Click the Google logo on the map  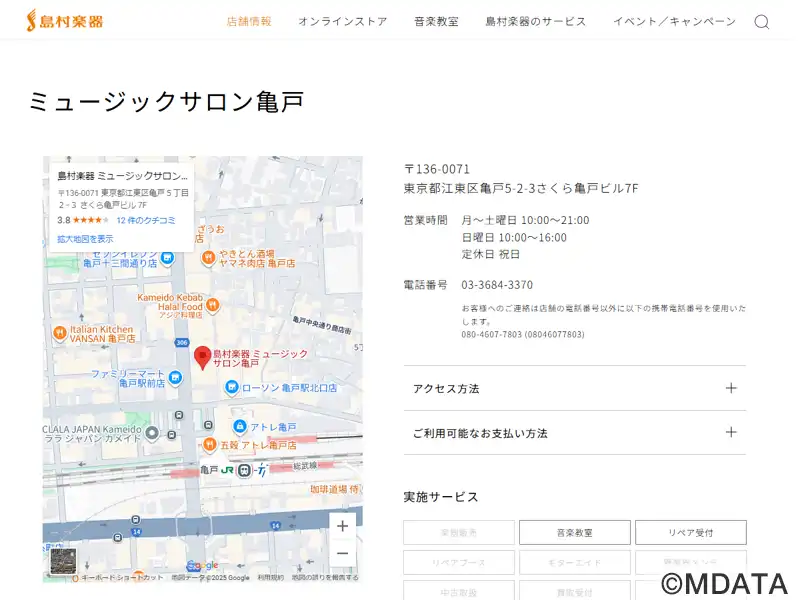(x=203, y=565)
